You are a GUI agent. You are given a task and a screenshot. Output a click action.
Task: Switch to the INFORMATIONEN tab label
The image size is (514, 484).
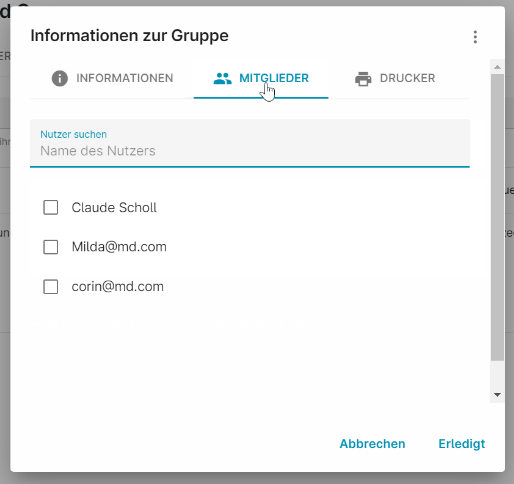pos(125,78)
